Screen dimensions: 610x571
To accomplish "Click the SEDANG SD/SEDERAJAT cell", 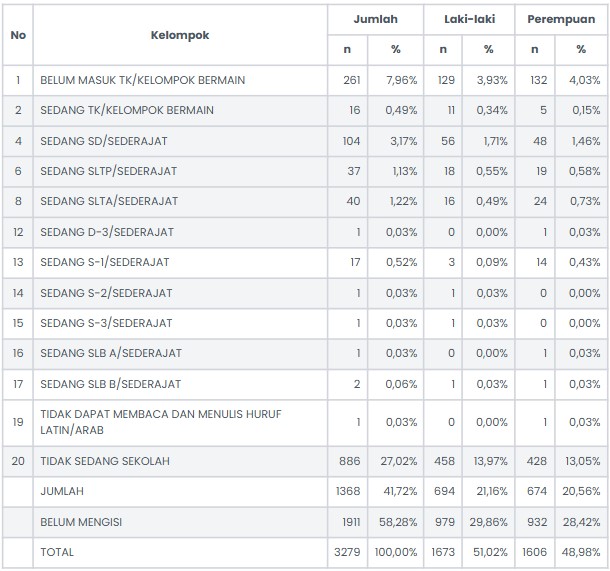I will [x=180, y=141].
